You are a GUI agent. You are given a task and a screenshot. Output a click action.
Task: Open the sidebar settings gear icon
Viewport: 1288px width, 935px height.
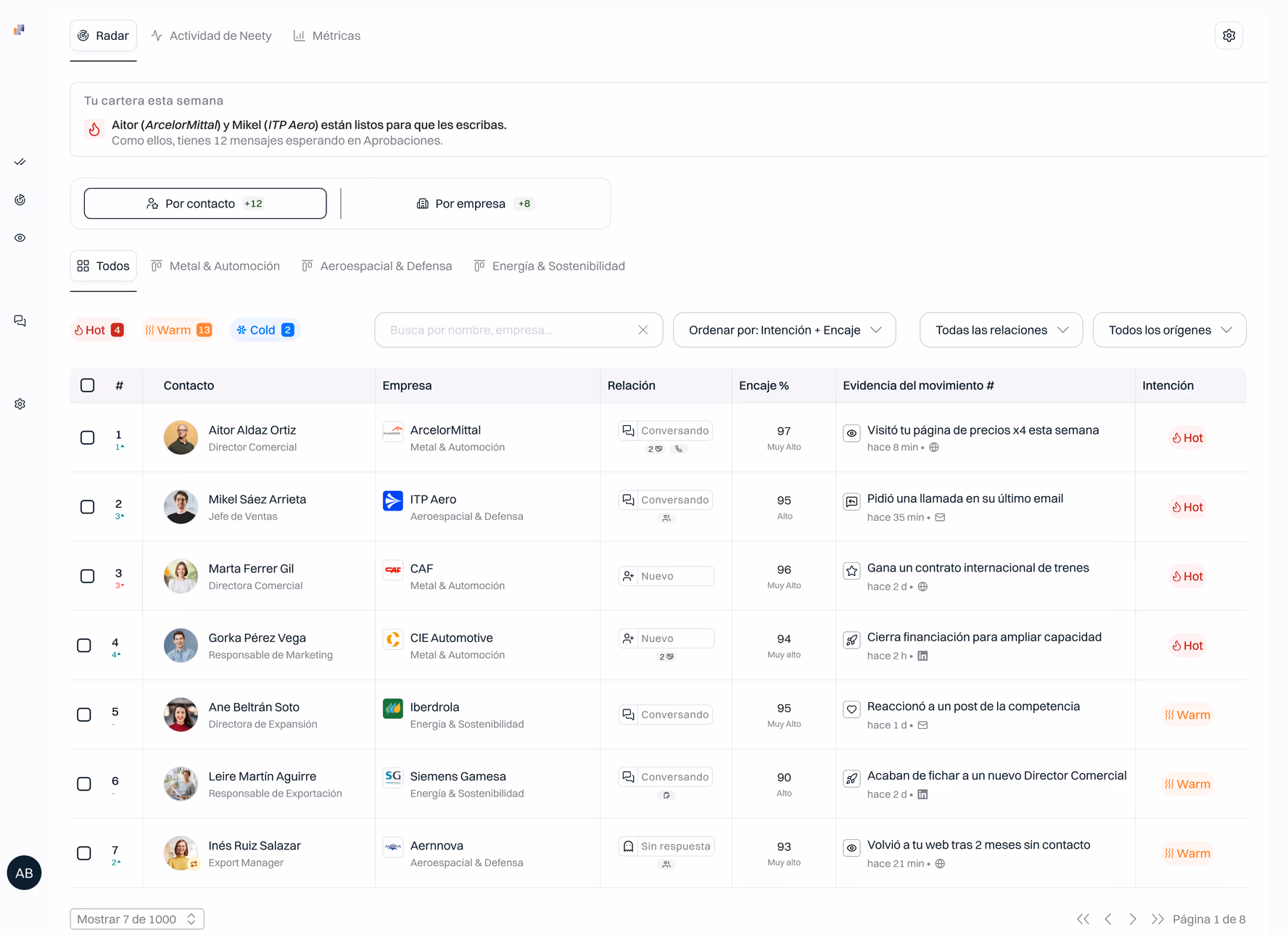click(20, 404)
